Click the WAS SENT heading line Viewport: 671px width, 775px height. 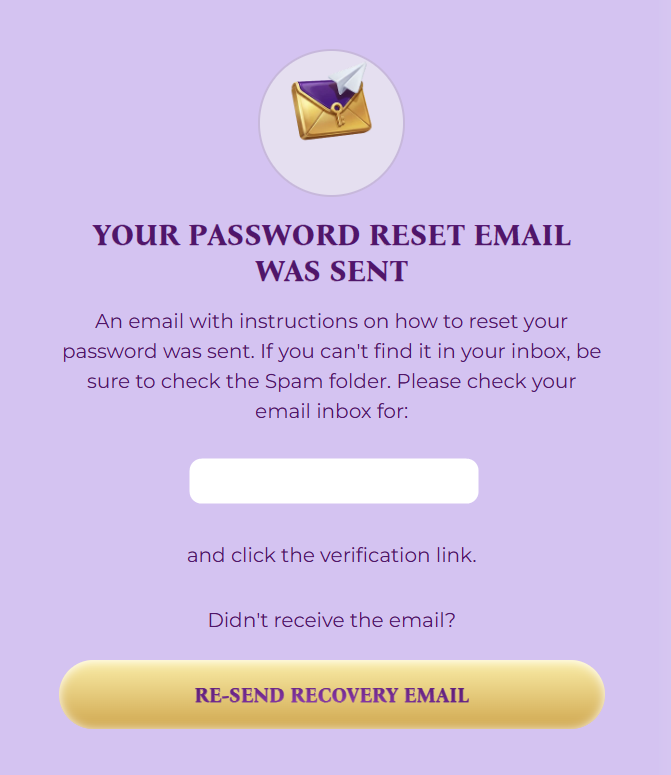tap(331, 271)
